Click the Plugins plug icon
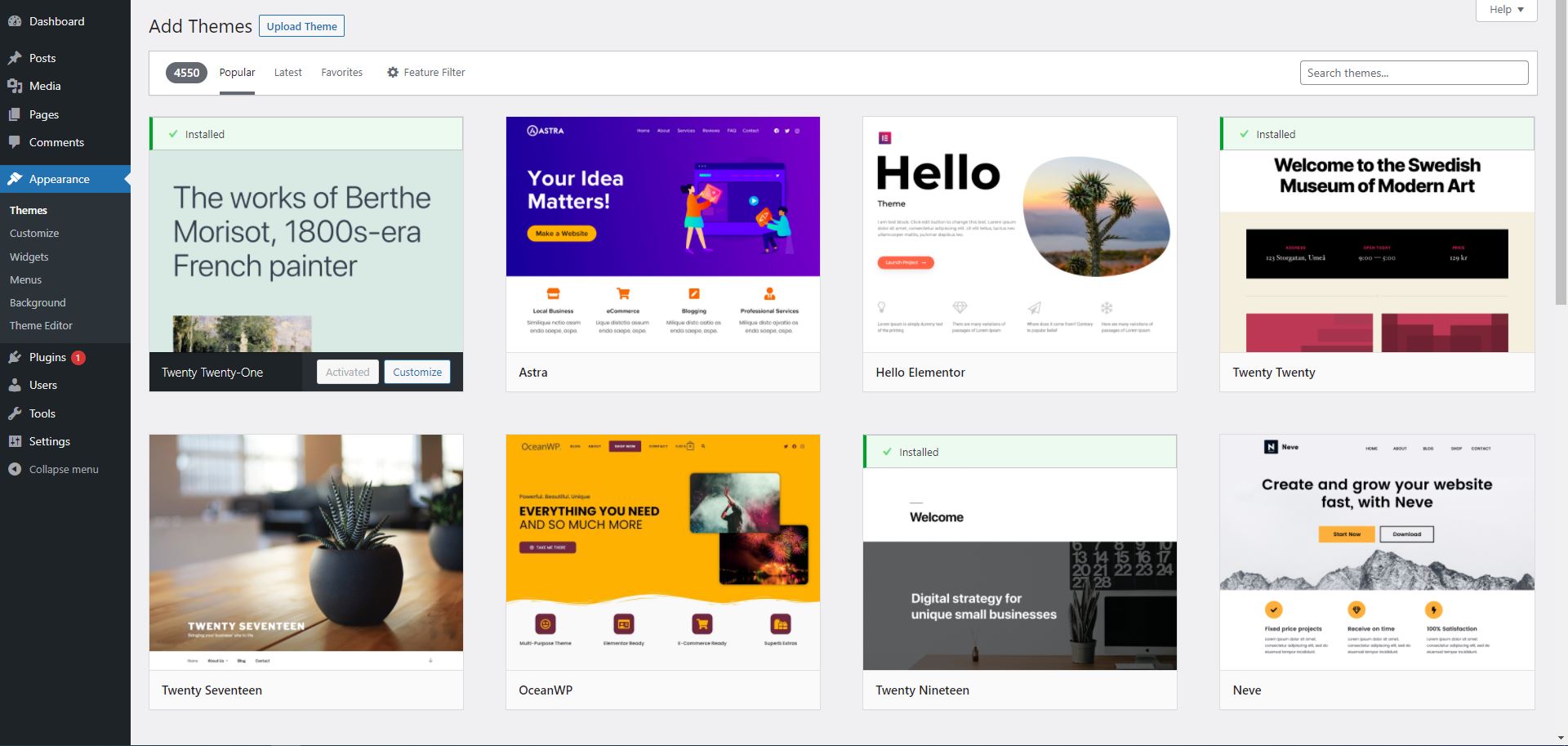Viewport: 1568px width, 746px height. pos(15,357)
